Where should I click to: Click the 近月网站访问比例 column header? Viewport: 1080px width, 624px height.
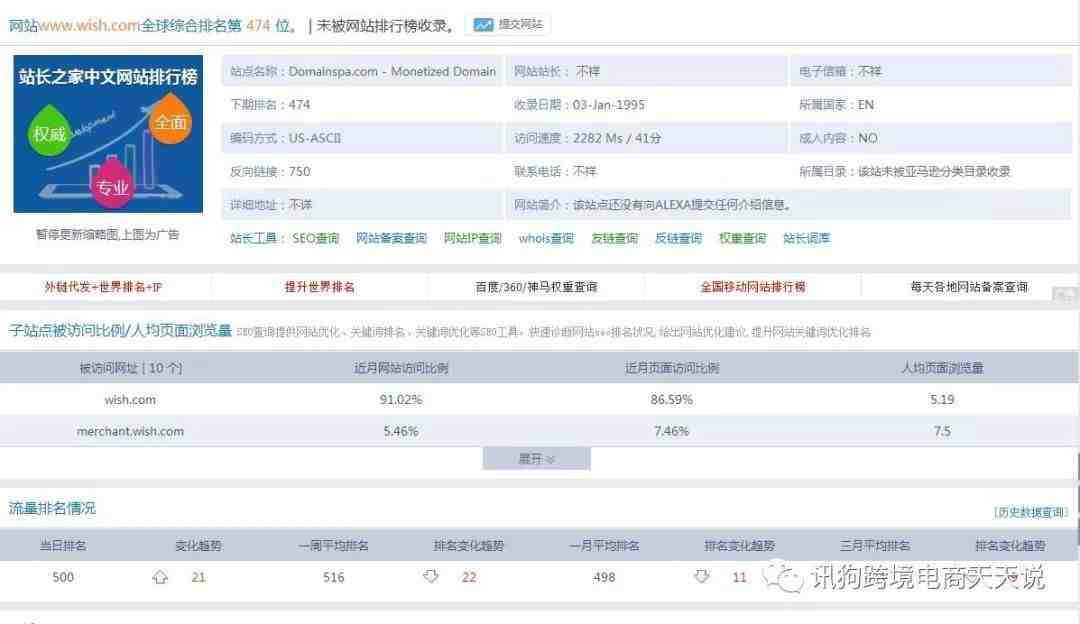point(401,368)
